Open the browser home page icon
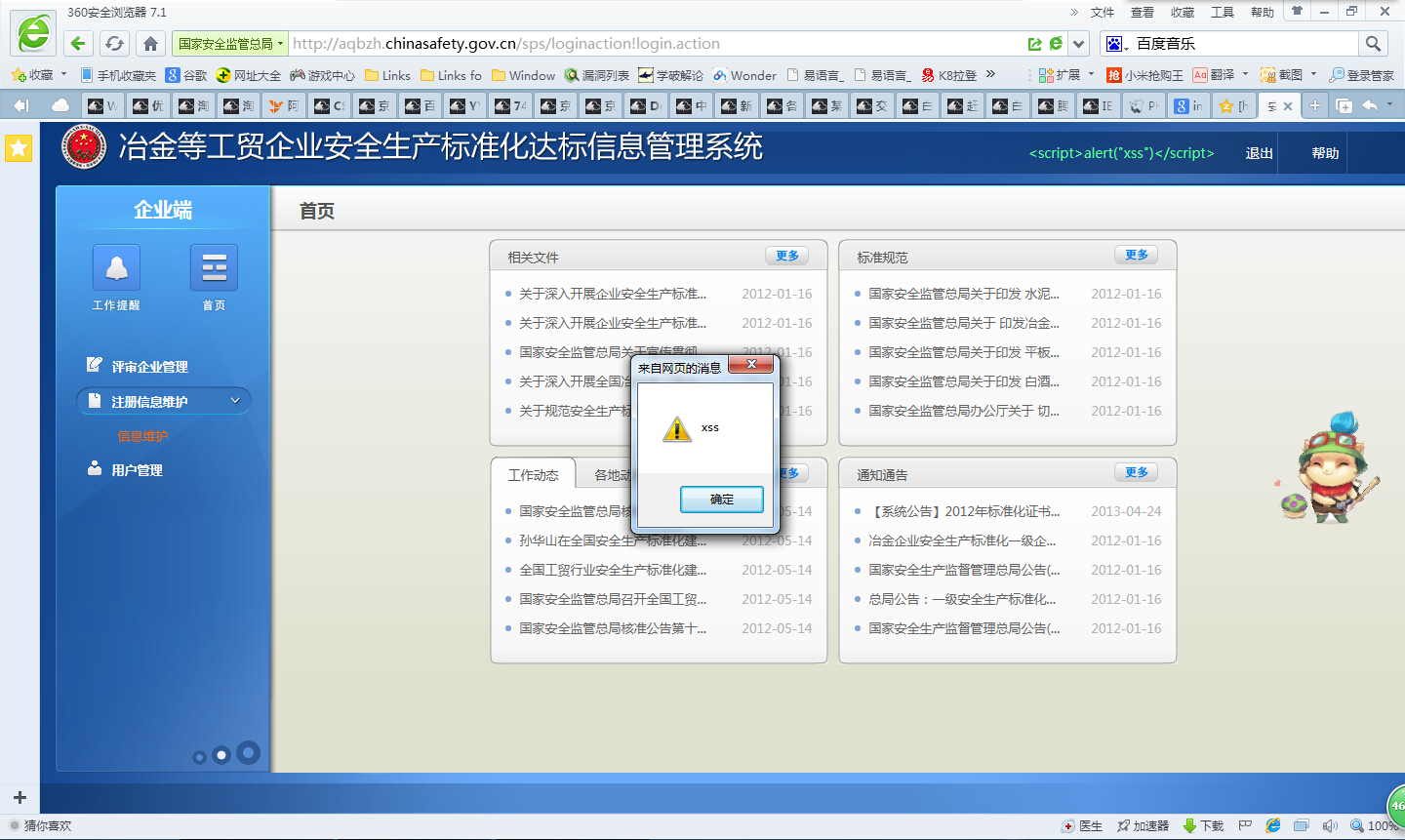This screenshot has height=840, width=1405. 150,43
